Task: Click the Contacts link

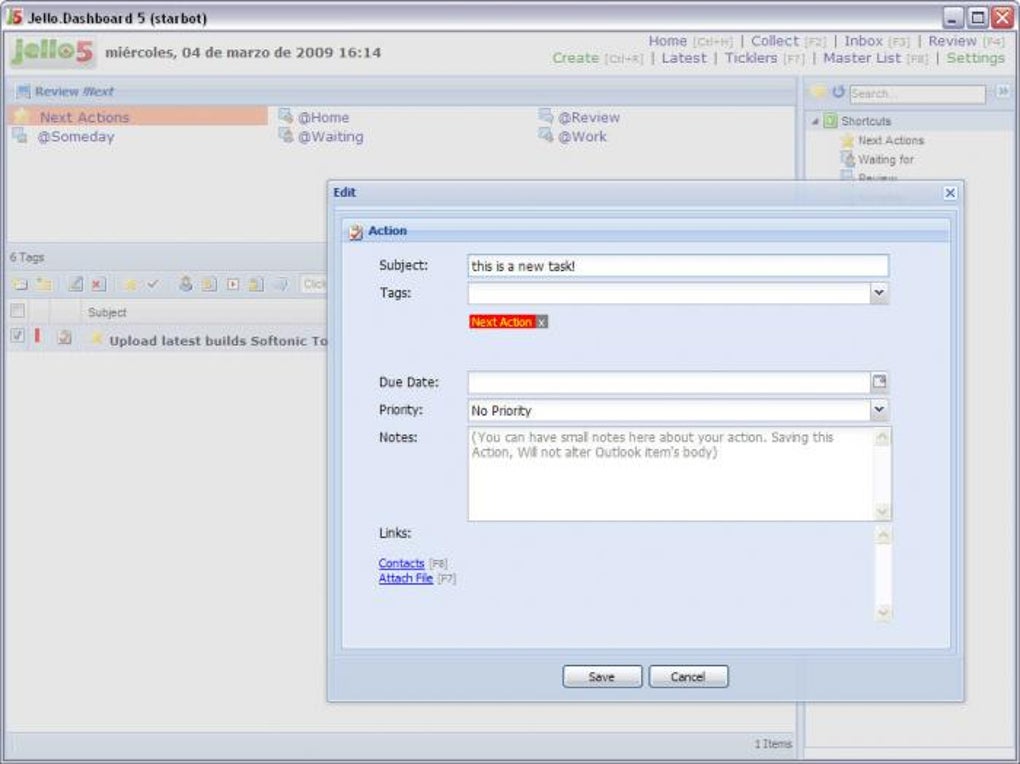Action: click(x=401, y=563)
